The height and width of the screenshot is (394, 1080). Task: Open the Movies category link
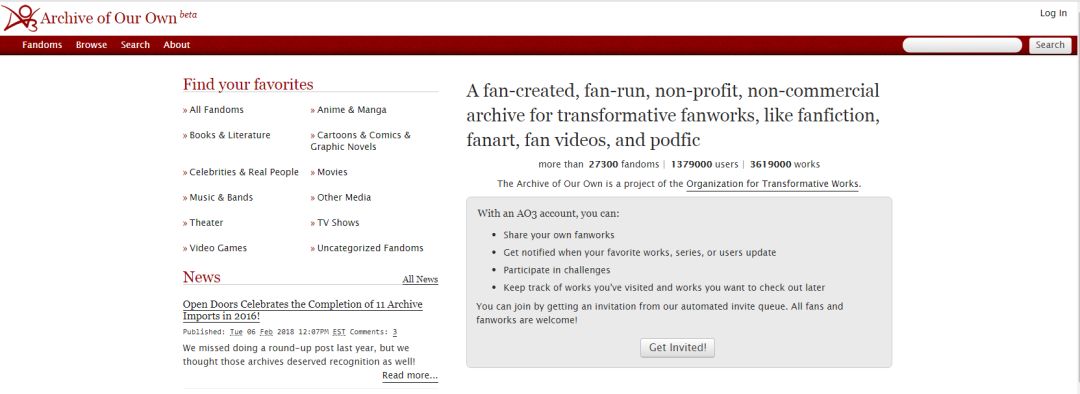332,172
